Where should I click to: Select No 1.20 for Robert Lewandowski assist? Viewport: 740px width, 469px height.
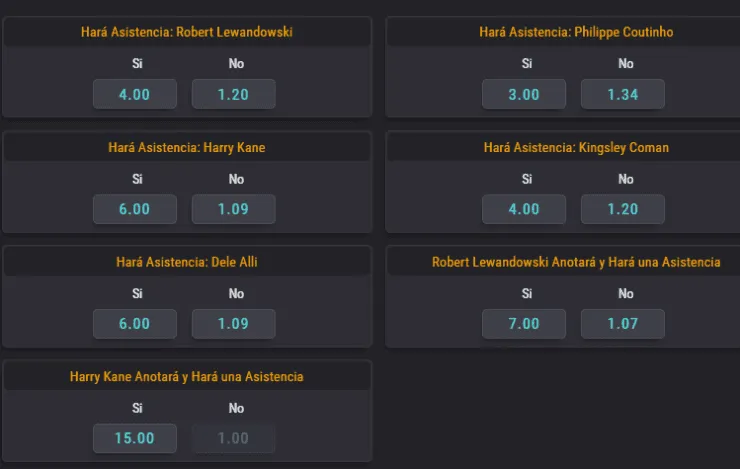point(234,94)
